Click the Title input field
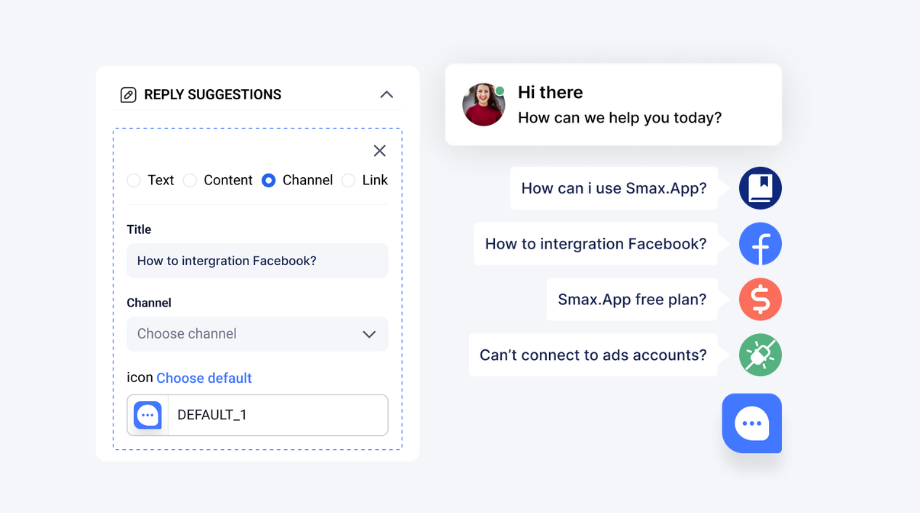Screen dimensions: 920x513 [x=258, y=261]
